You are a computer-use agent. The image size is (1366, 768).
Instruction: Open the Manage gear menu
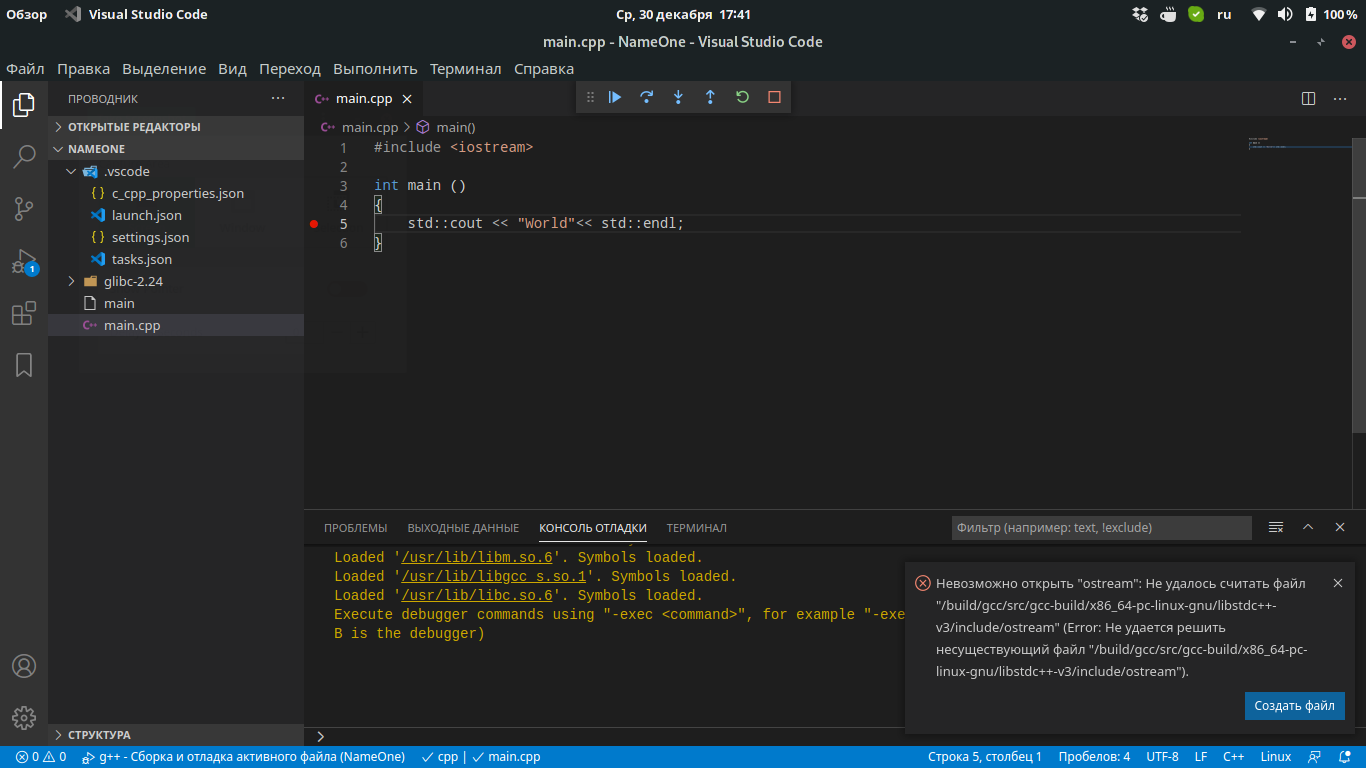(24, 718)
